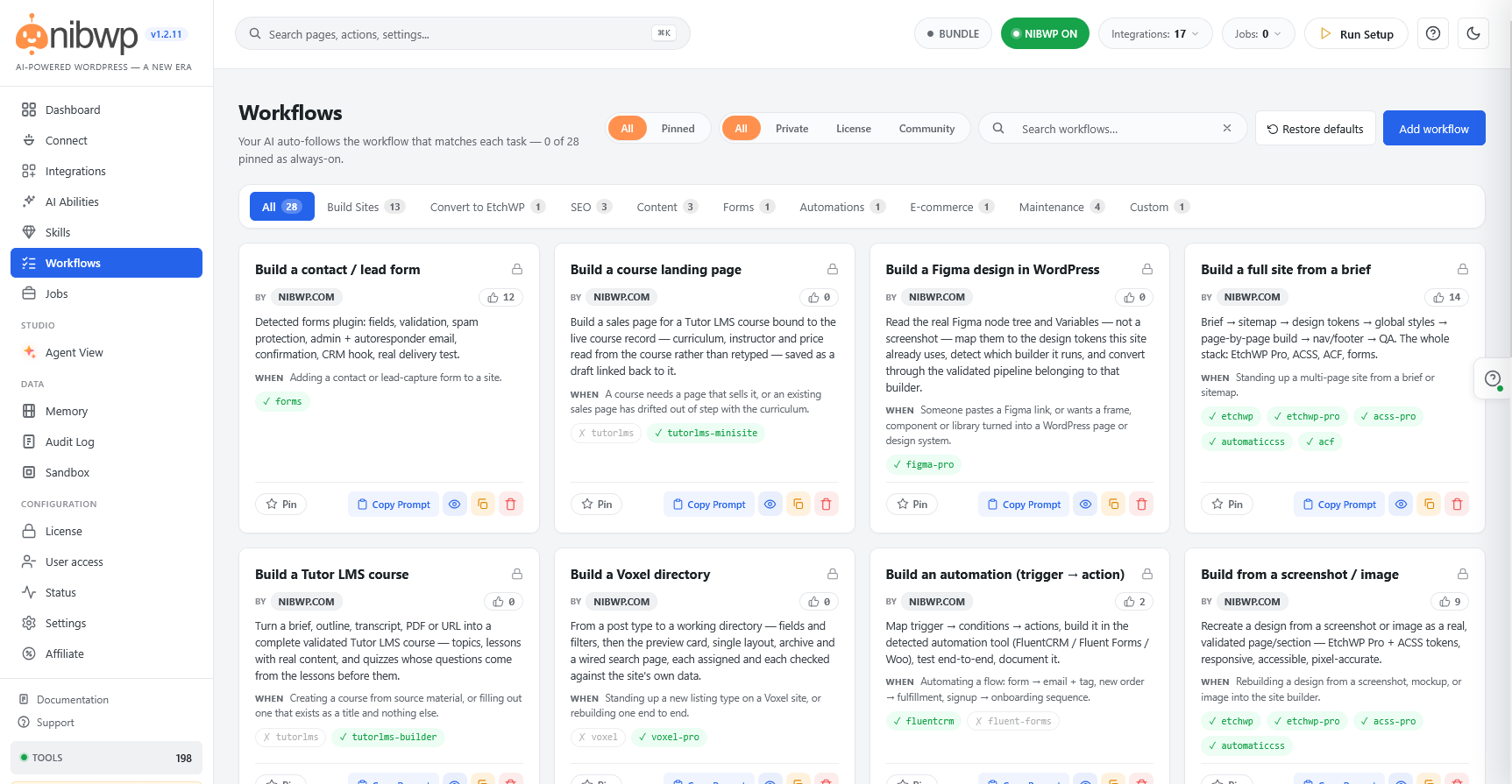Image resolution: width=1512 pixels, height=784 pixels.
Task: Go to Dashboard in sidebar
Action: click(106, 109)
